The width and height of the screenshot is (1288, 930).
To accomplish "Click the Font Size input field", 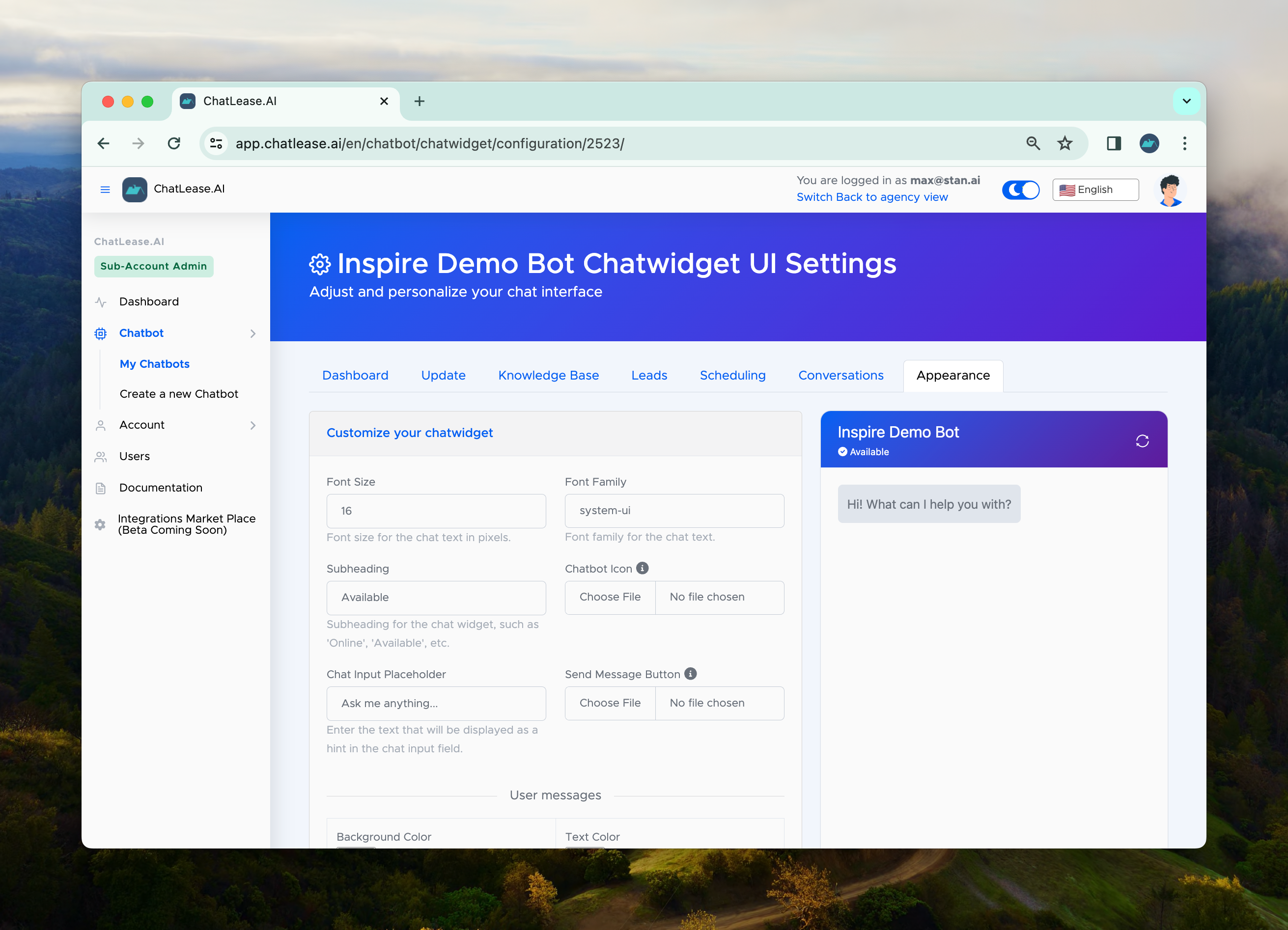I will [436, 511].
